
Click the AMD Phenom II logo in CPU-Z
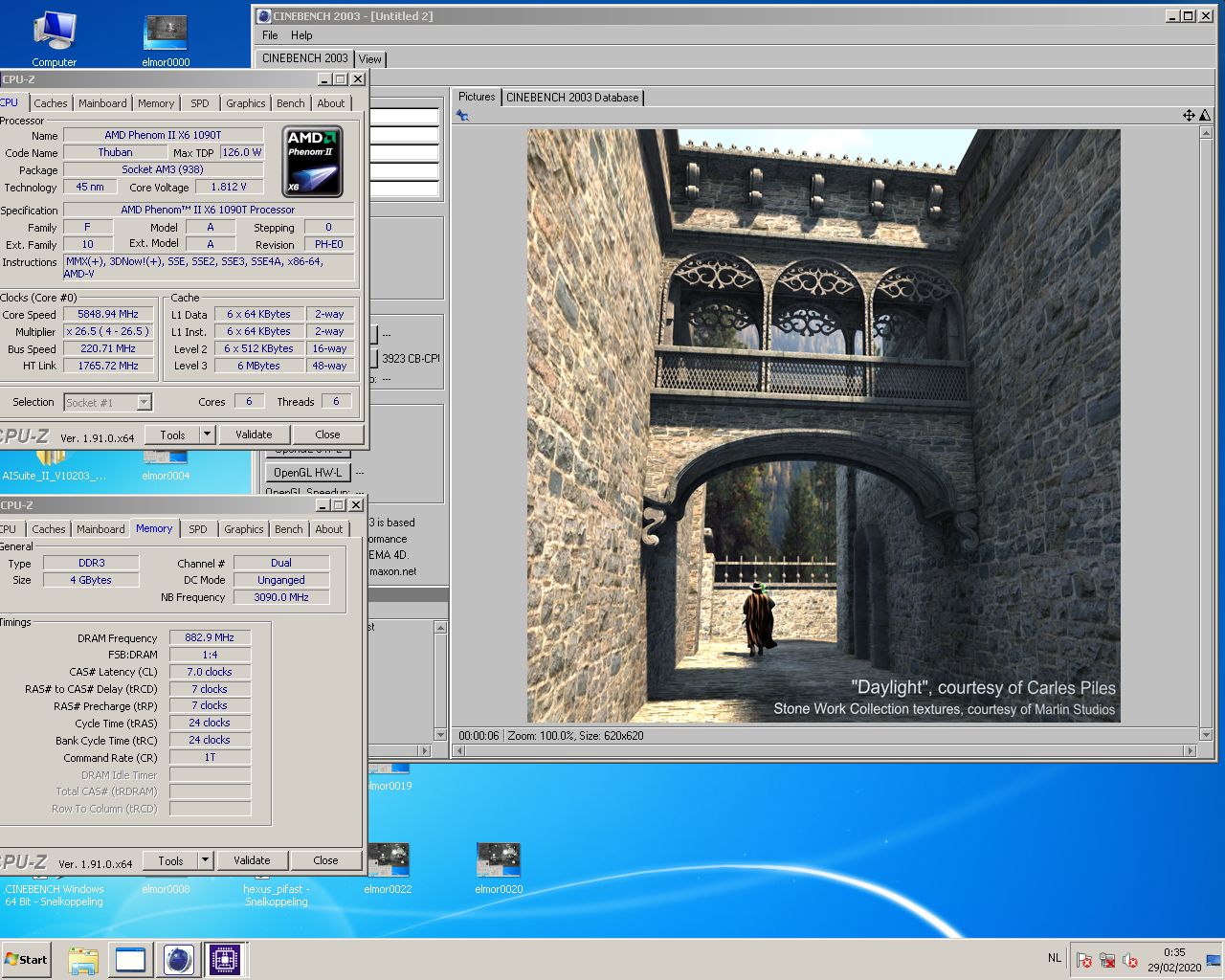(x=315, y=161)
